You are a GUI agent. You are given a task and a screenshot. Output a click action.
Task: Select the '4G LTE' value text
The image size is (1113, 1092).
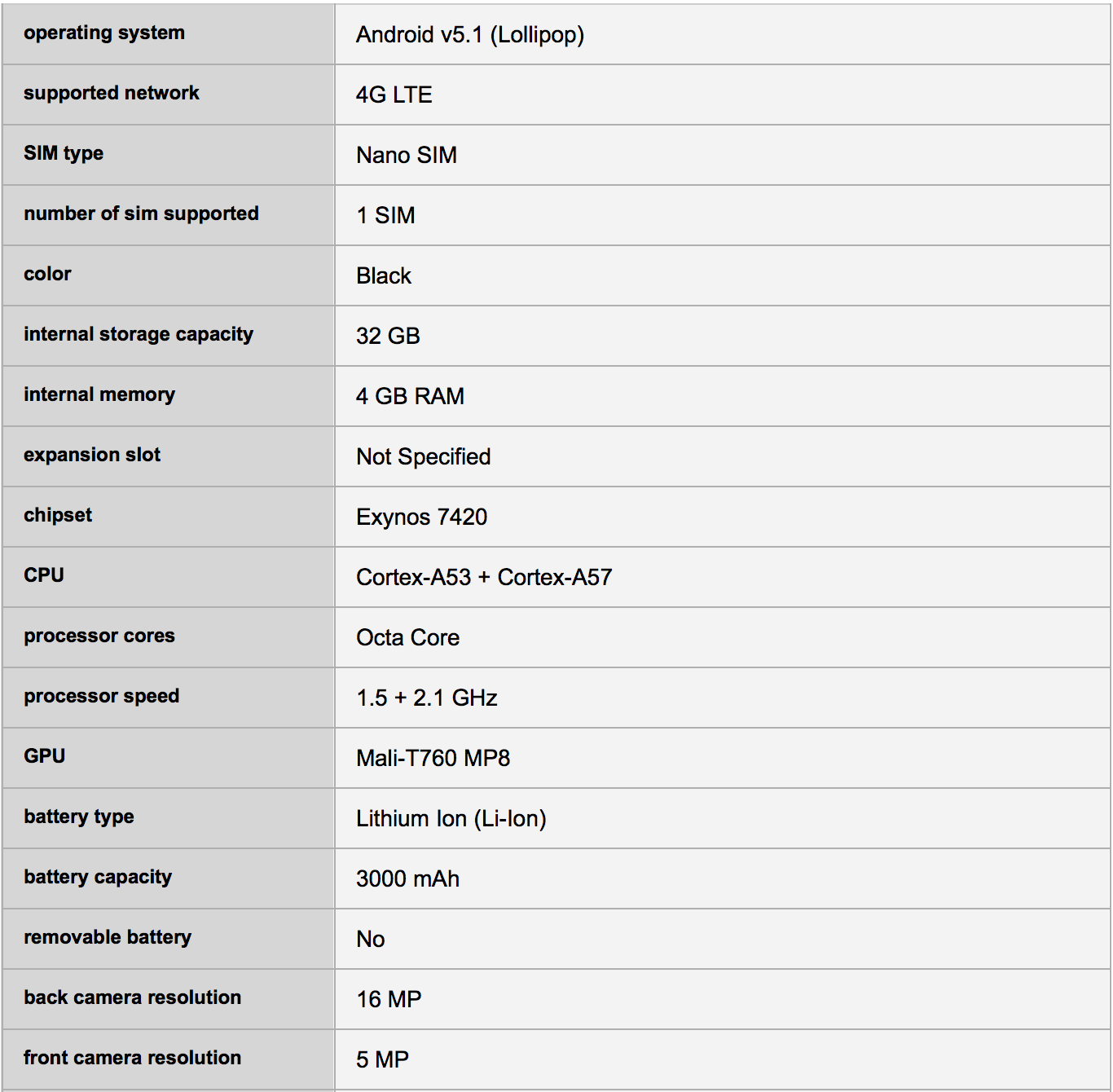pos(394,95)
